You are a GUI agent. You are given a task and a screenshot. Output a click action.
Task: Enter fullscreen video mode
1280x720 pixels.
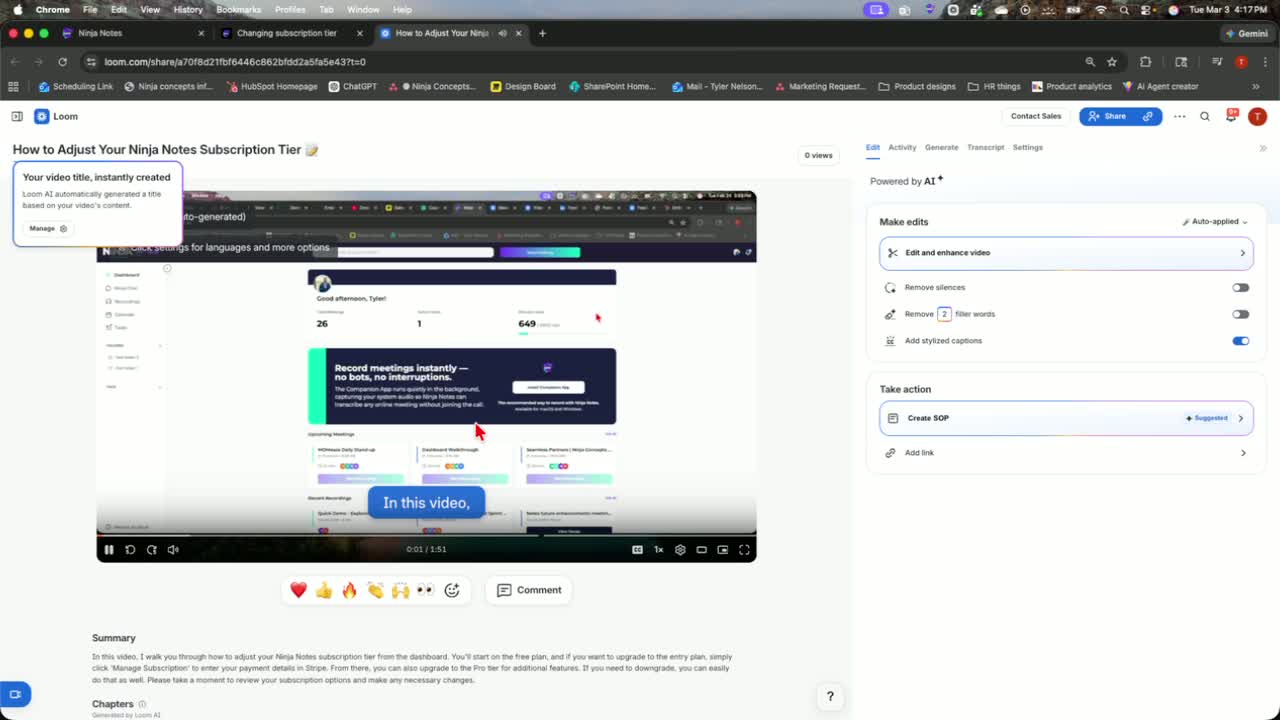[744, 549]
